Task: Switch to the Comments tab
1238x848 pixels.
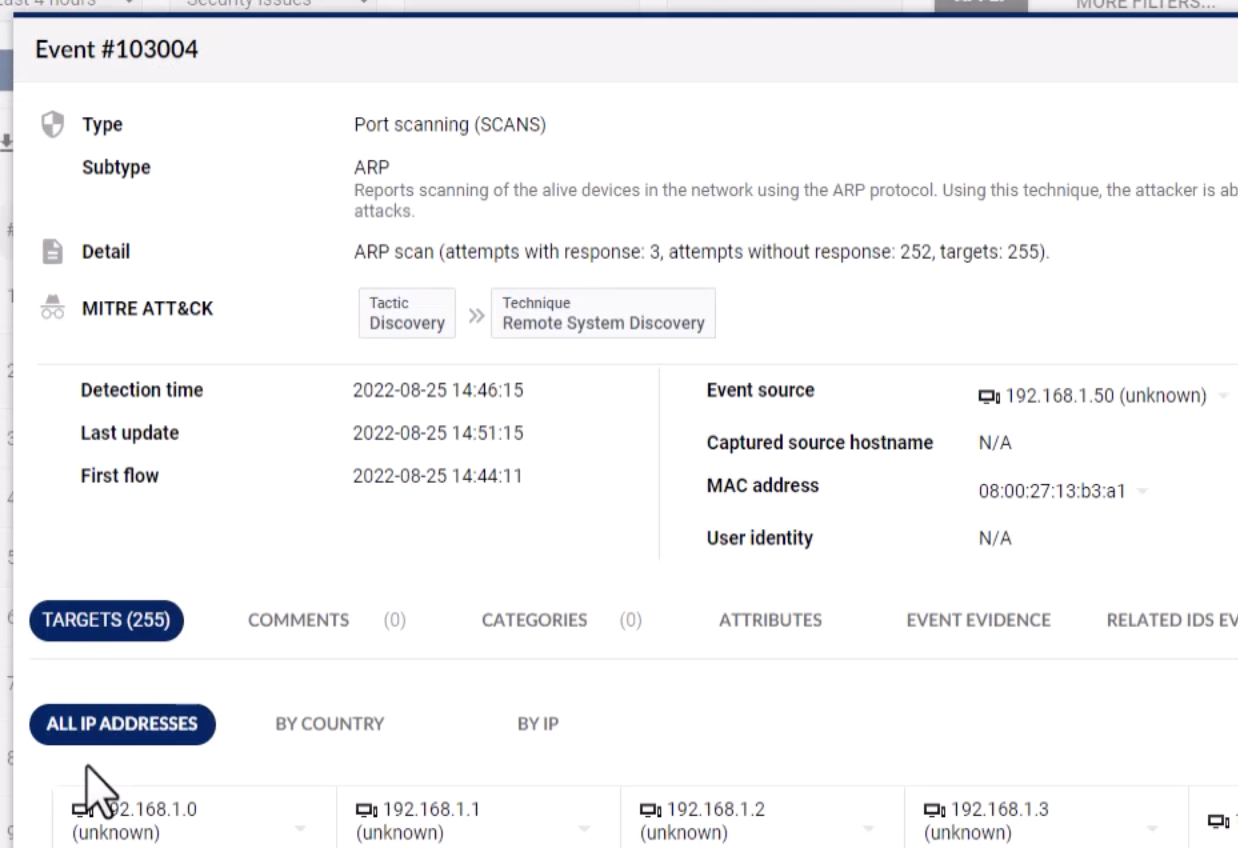Action: 298,620
